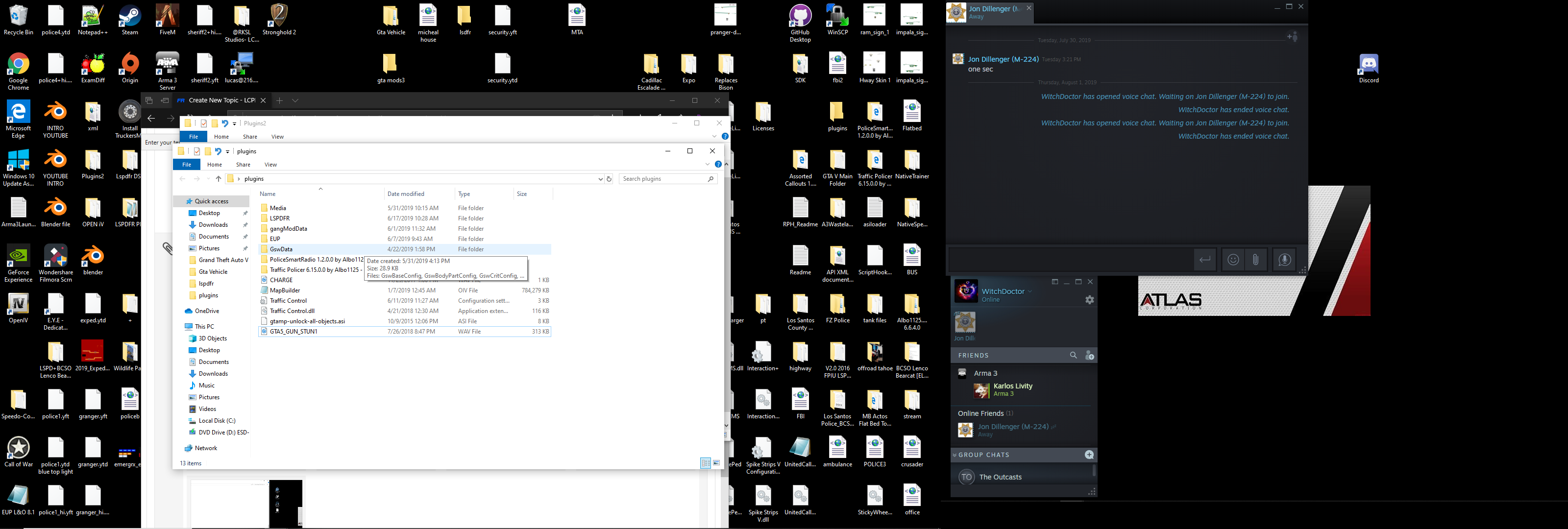Open the File menu of plugins window

point(187,165)
